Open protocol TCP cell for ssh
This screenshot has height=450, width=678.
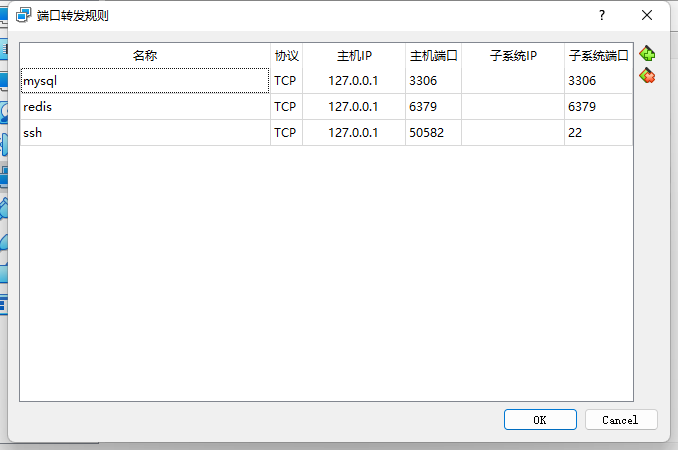click(x=286, y=133)
